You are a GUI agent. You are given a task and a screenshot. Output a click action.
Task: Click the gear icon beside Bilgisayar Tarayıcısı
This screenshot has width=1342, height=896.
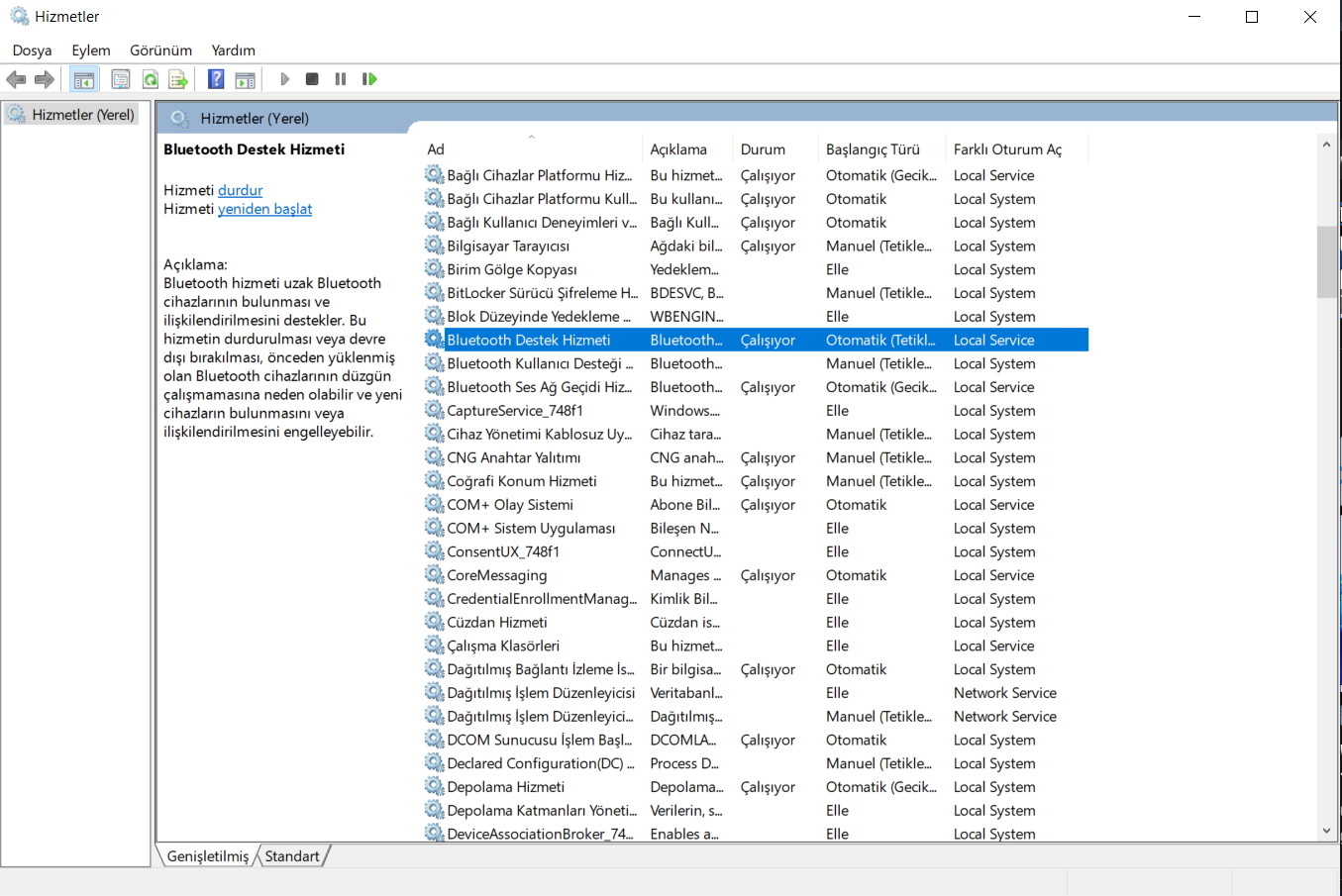tap(434, 246)
